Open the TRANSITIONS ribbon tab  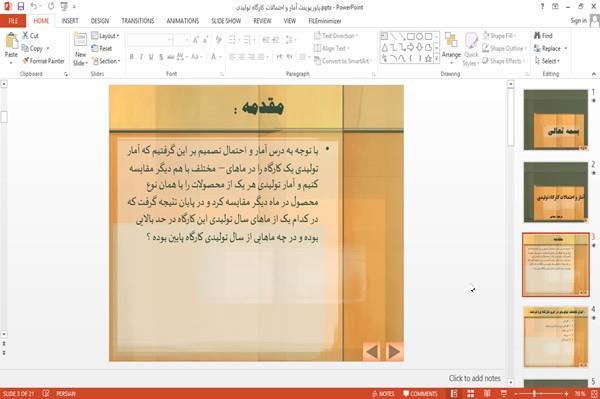coord(138,21)
